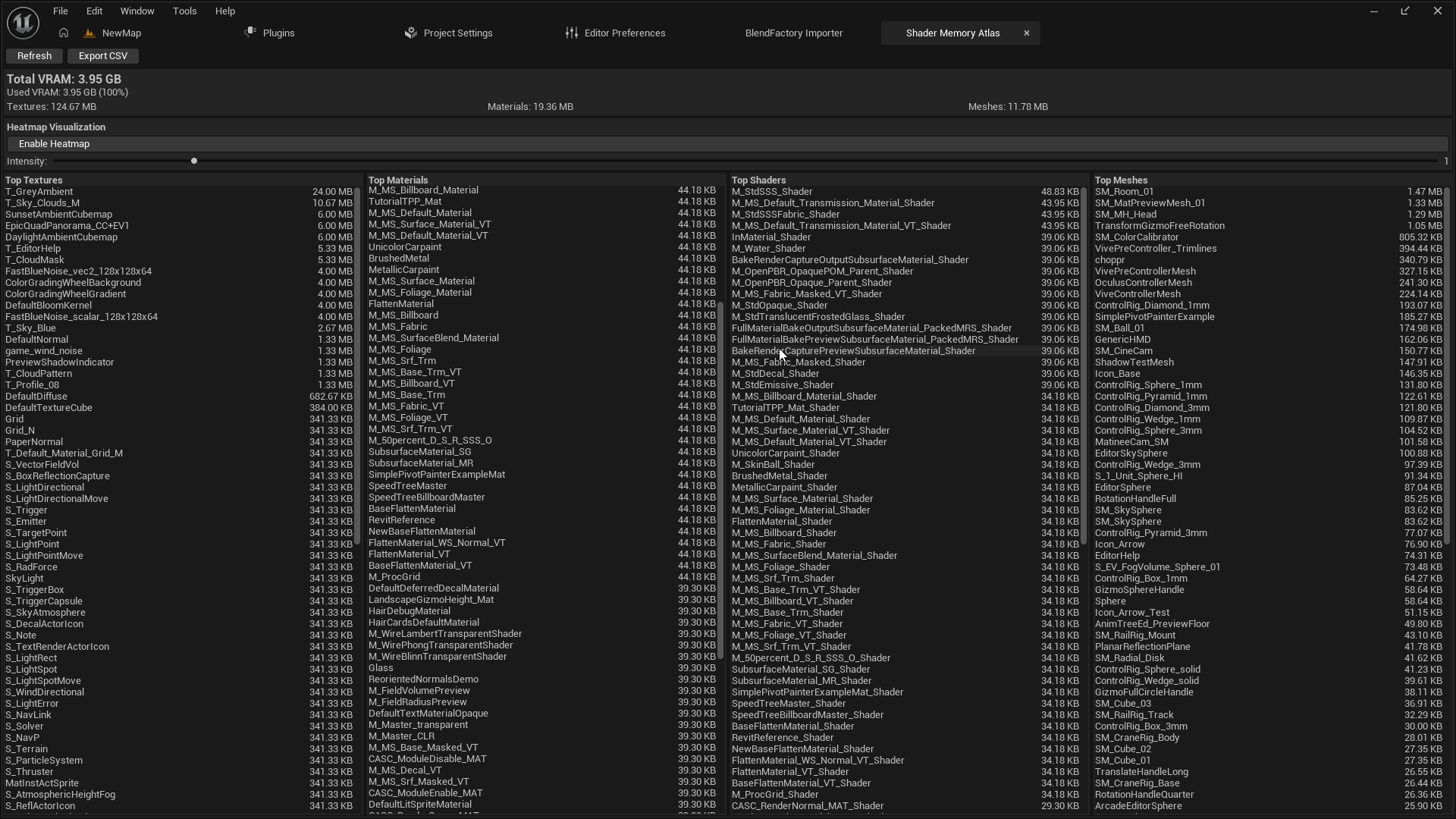Viewport: 1456px width, 819px height.
Task: Click the Unreal Engine logo icon
Action: (x=23, y=23)
